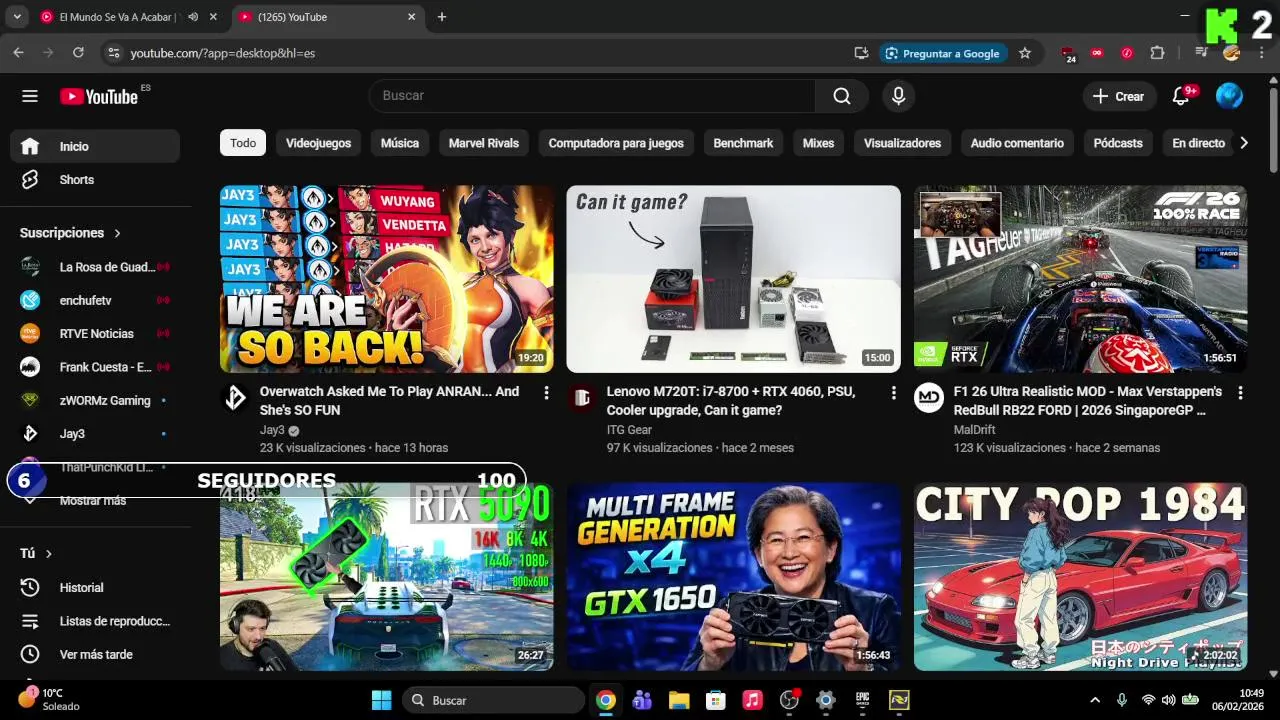Click Mostrar más in subscriptions
Image resolution: width=1280 pixels, height=720 pixels.
95,500
